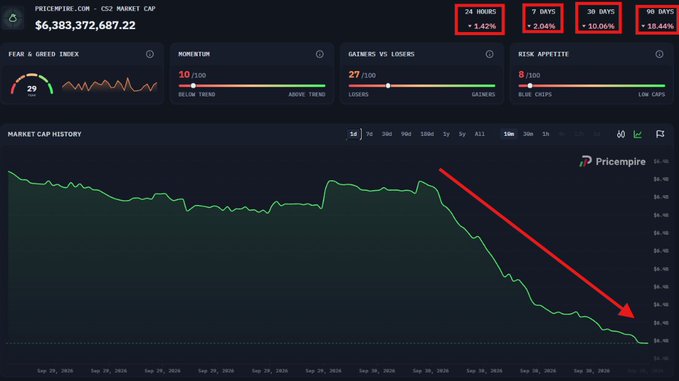Select the 180d time range
This screenshot has width=679, height=381.
click(x=427, y=134)
